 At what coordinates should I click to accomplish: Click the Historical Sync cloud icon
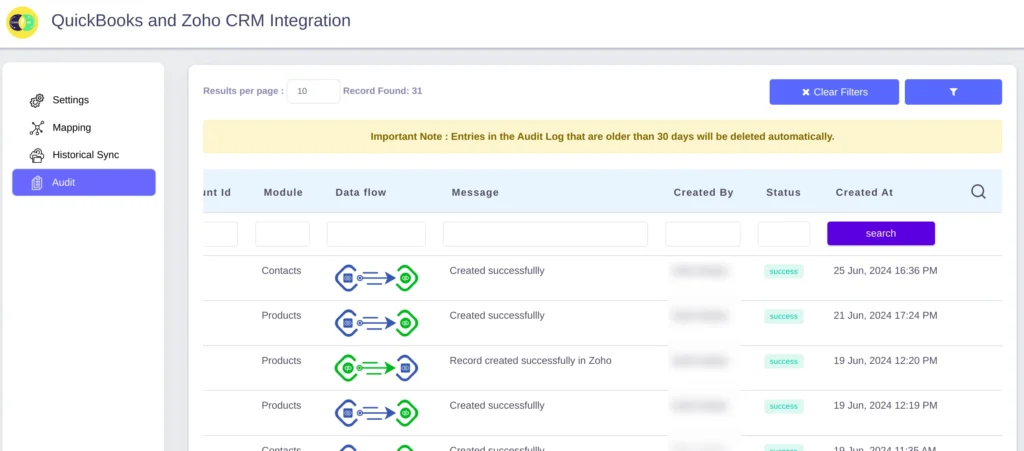point(37,155)
